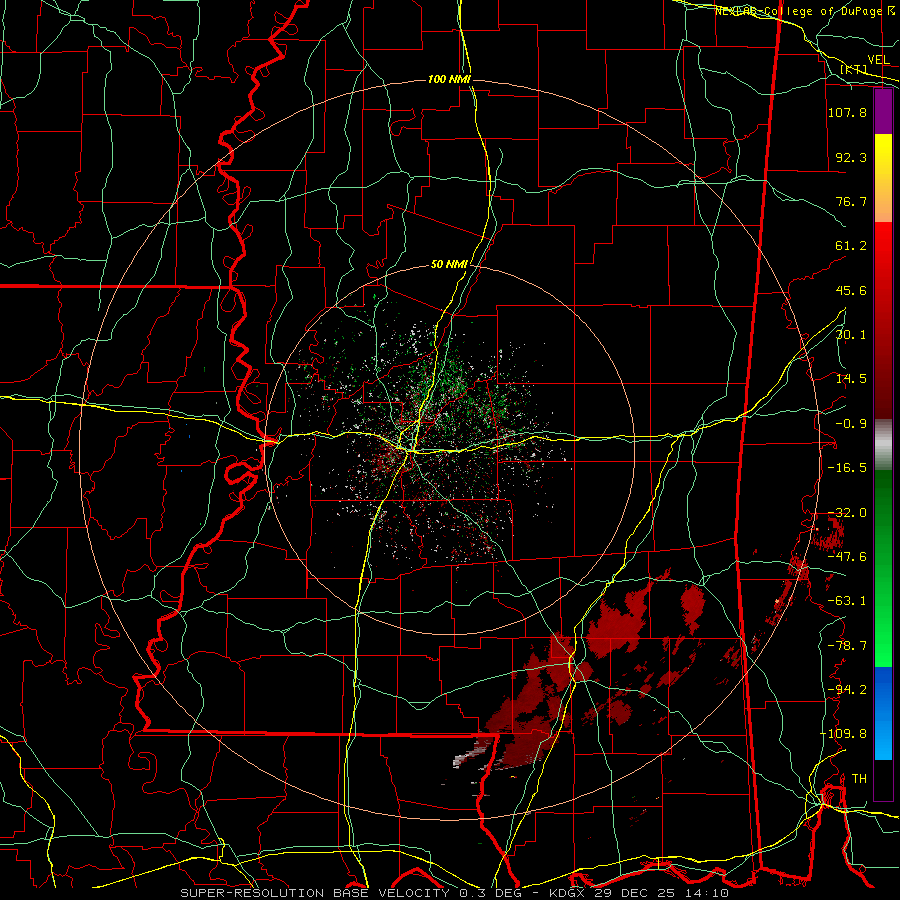The width and height of the screenshot is (900, 900).
Task: Click the 100 NMI range ring label
Action: coord(449,79)
